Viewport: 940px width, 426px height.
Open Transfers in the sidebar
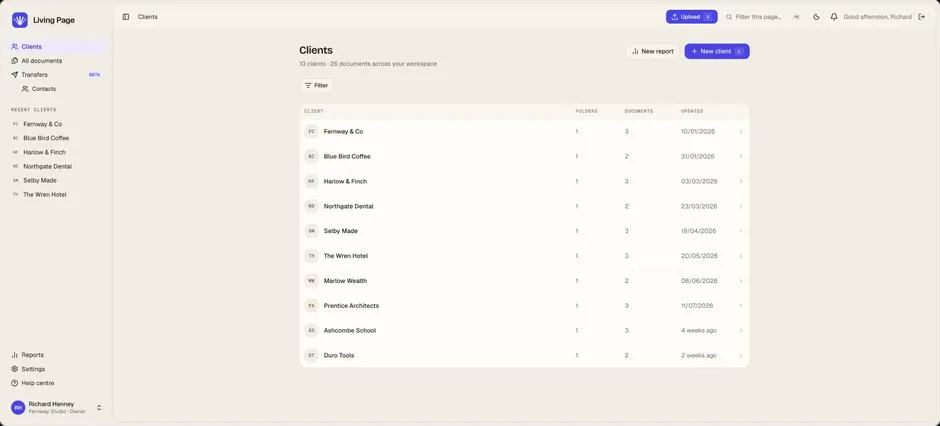(58, 75)
